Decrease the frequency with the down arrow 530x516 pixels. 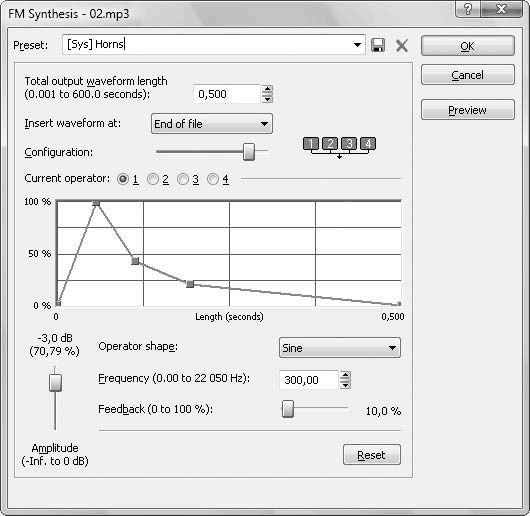(x=345, y=385)
